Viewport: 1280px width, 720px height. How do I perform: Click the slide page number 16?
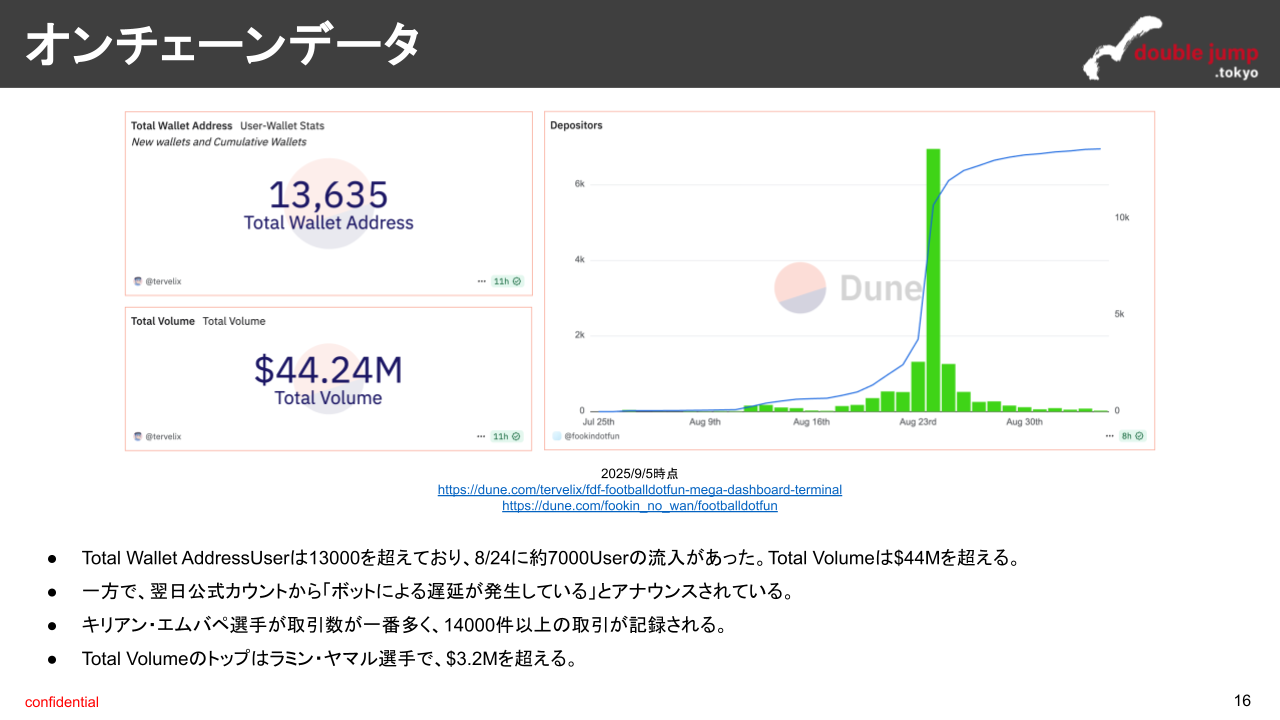click(x=1242, y=701)
